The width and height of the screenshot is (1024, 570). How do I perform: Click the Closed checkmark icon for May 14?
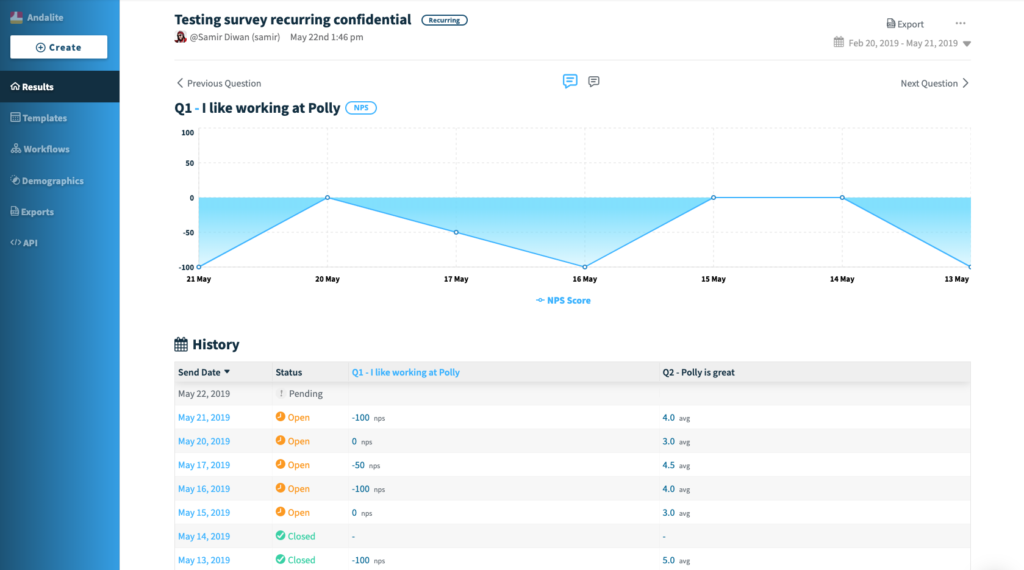click(280, 535)
